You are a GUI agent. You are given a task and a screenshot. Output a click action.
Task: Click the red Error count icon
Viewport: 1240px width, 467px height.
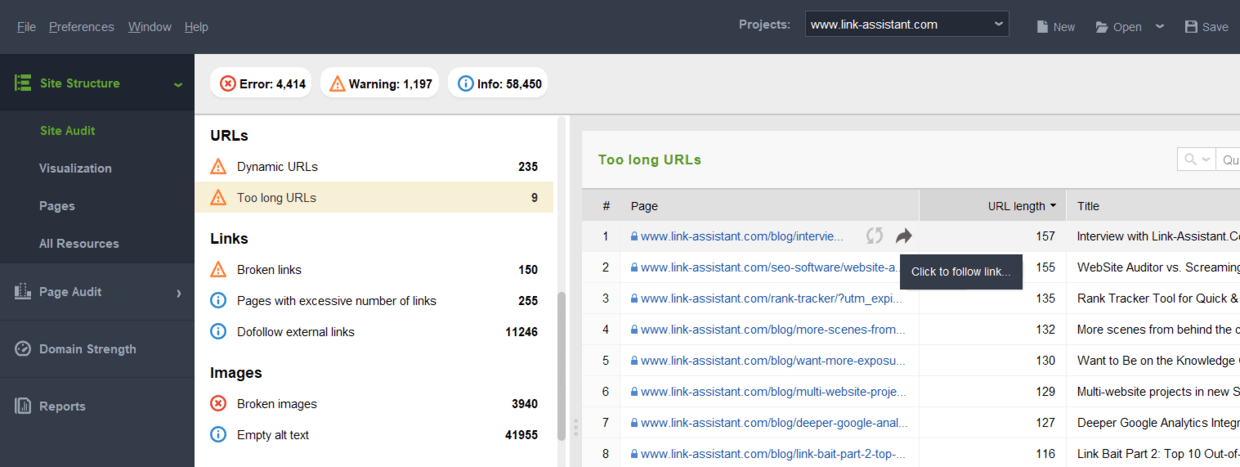click(228, 84)
